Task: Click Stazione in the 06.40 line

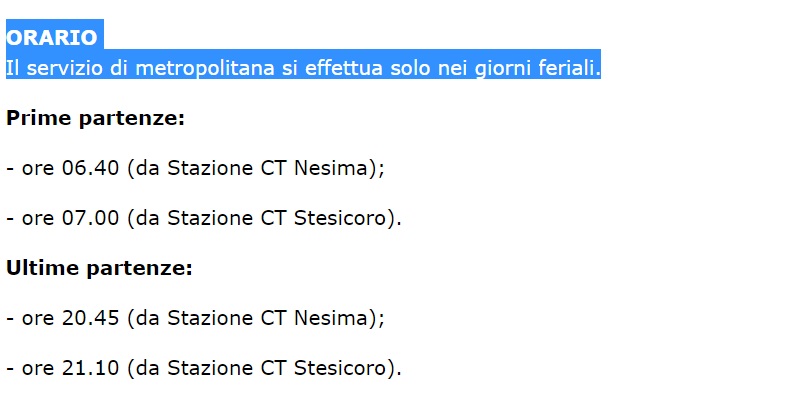Action: 210,168
